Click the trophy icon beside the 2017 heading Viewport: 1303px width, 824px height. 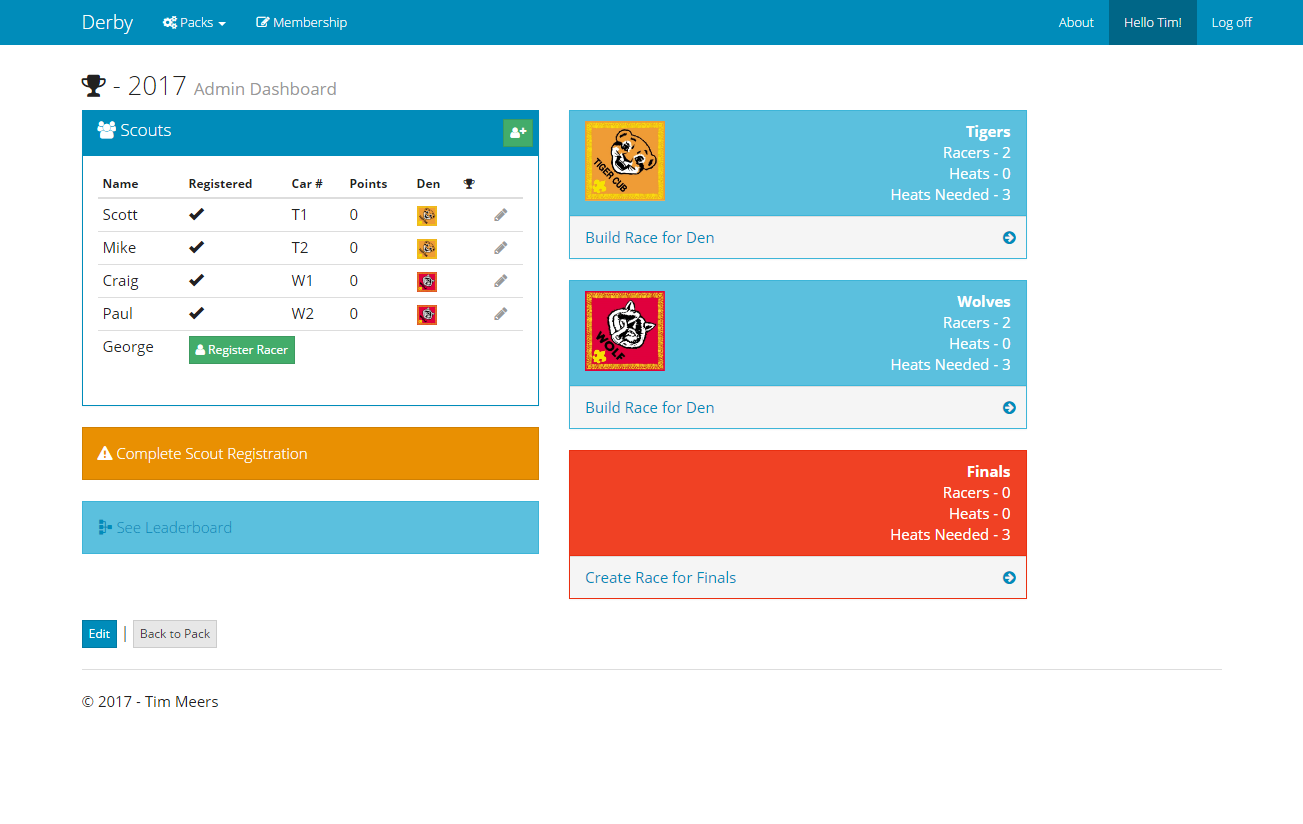tap(93, 84)
